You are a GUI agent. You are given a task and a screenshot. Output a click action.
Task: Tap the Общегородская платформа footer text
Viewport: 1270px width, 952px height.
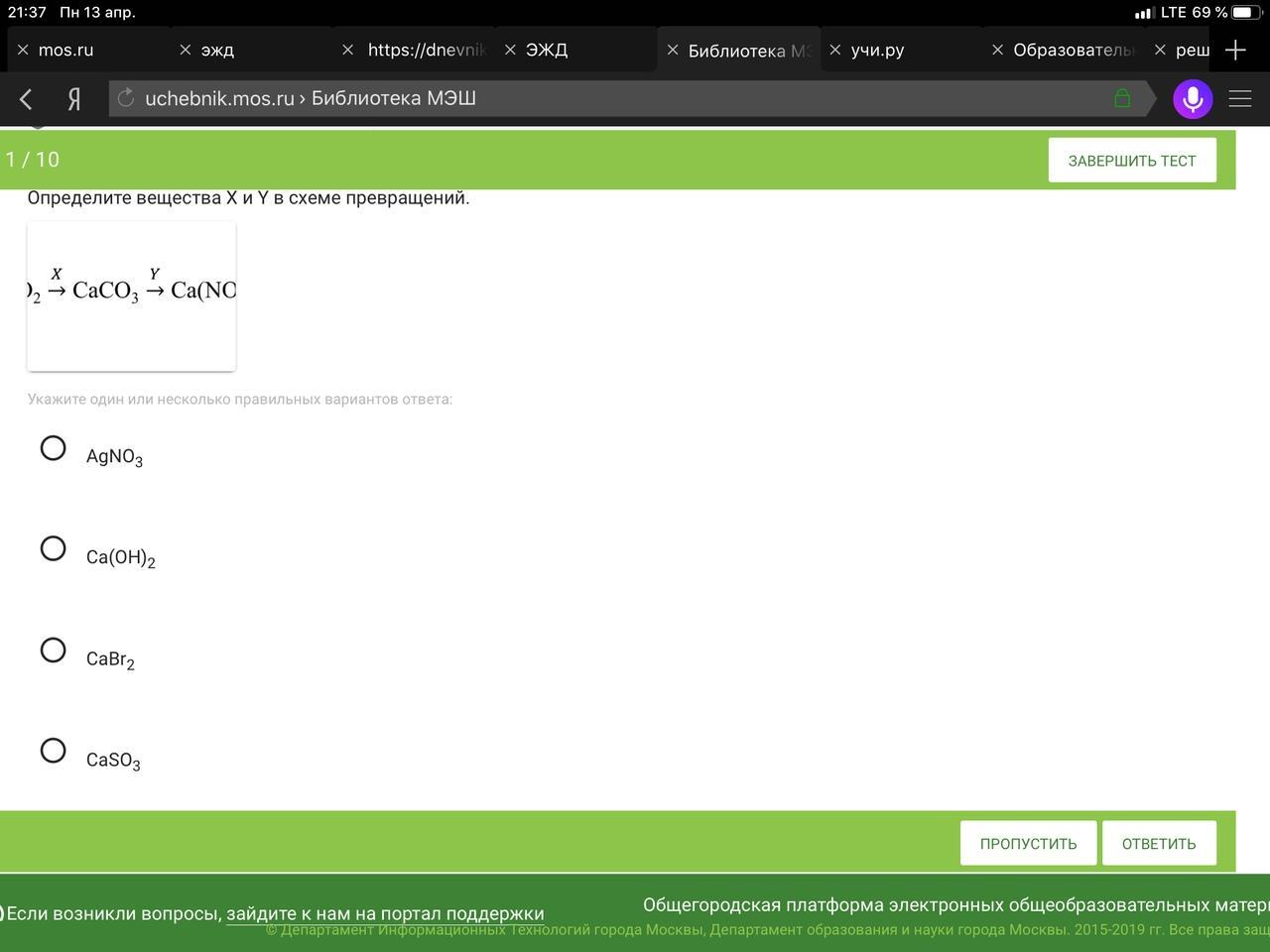click(955, 904)
